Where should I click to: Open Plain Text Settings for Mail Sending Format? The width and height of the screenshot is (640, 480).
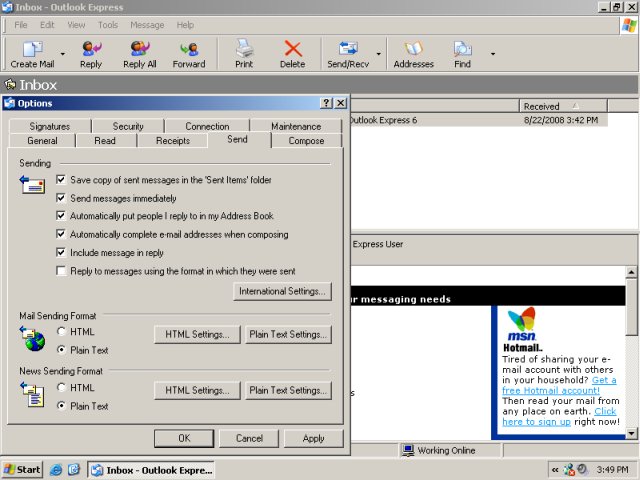click(x=288, y=334)
